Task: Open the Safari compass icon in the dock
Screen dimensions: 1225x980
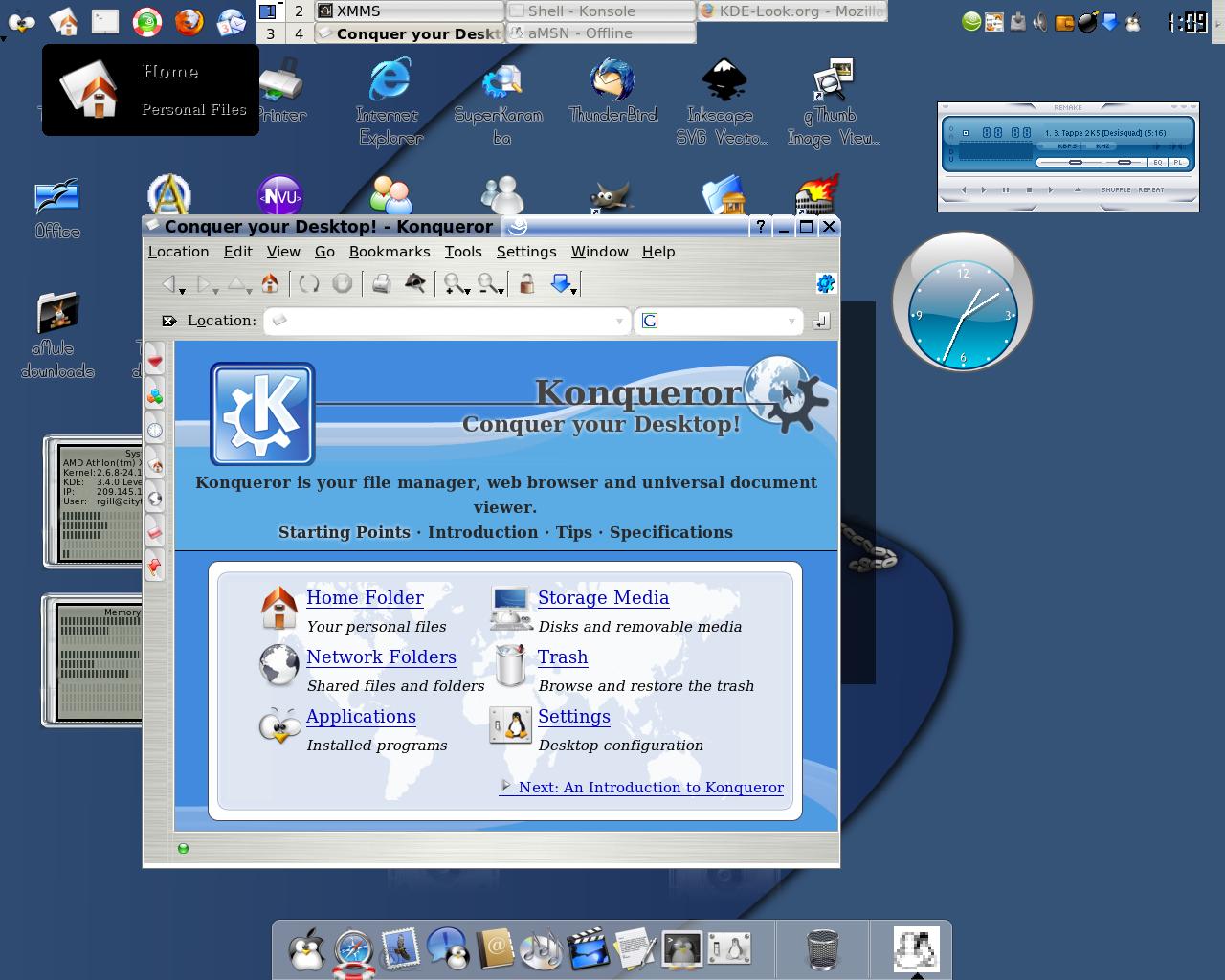Action: (353, 950)
